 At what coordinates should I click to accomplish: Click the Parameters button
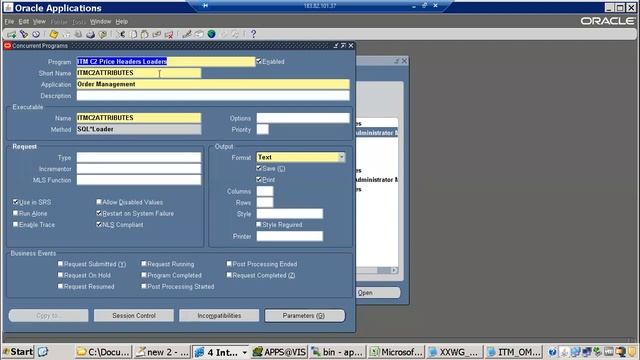click(x=304, y=316)
